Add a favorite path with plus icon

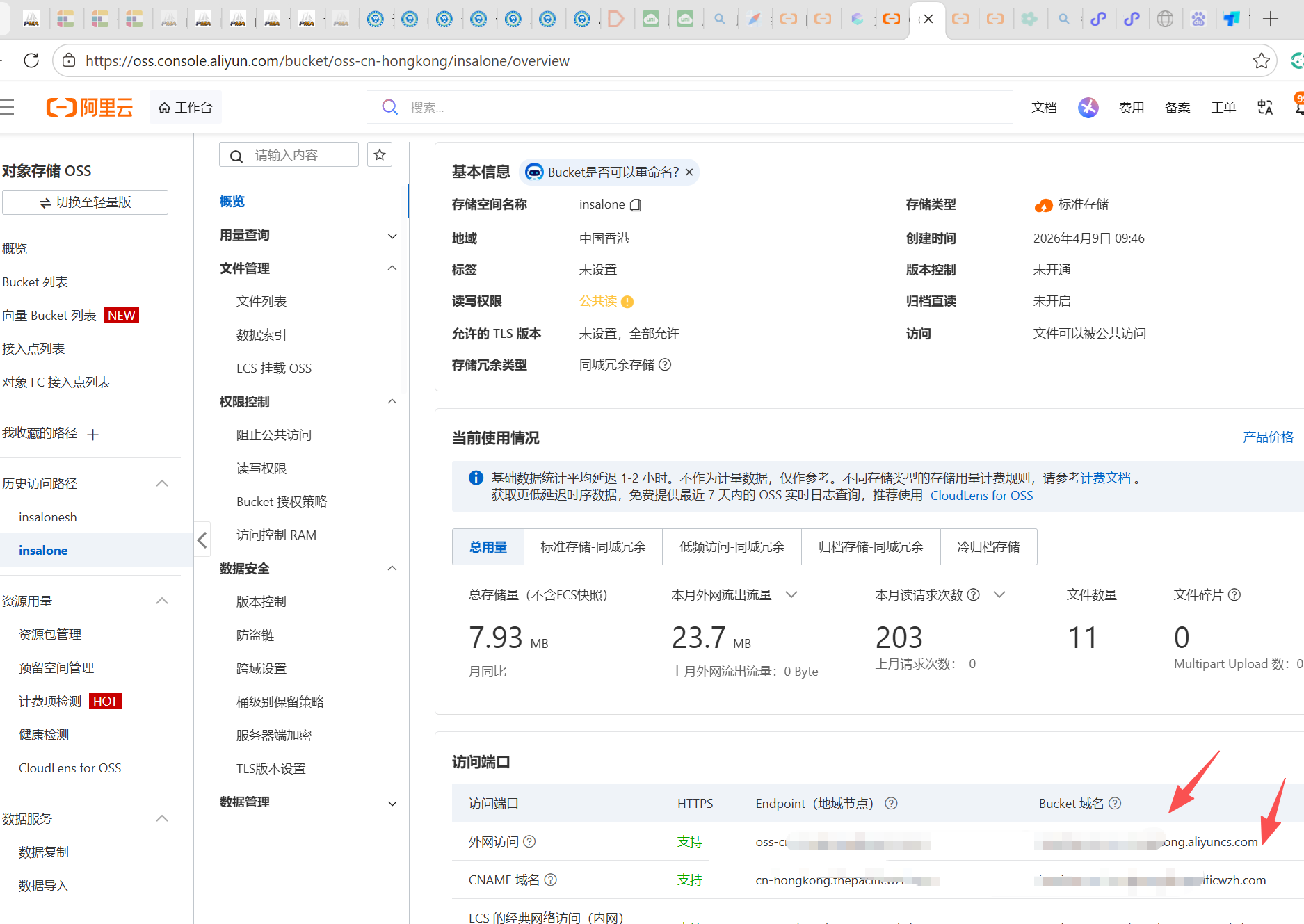point(93,435)
